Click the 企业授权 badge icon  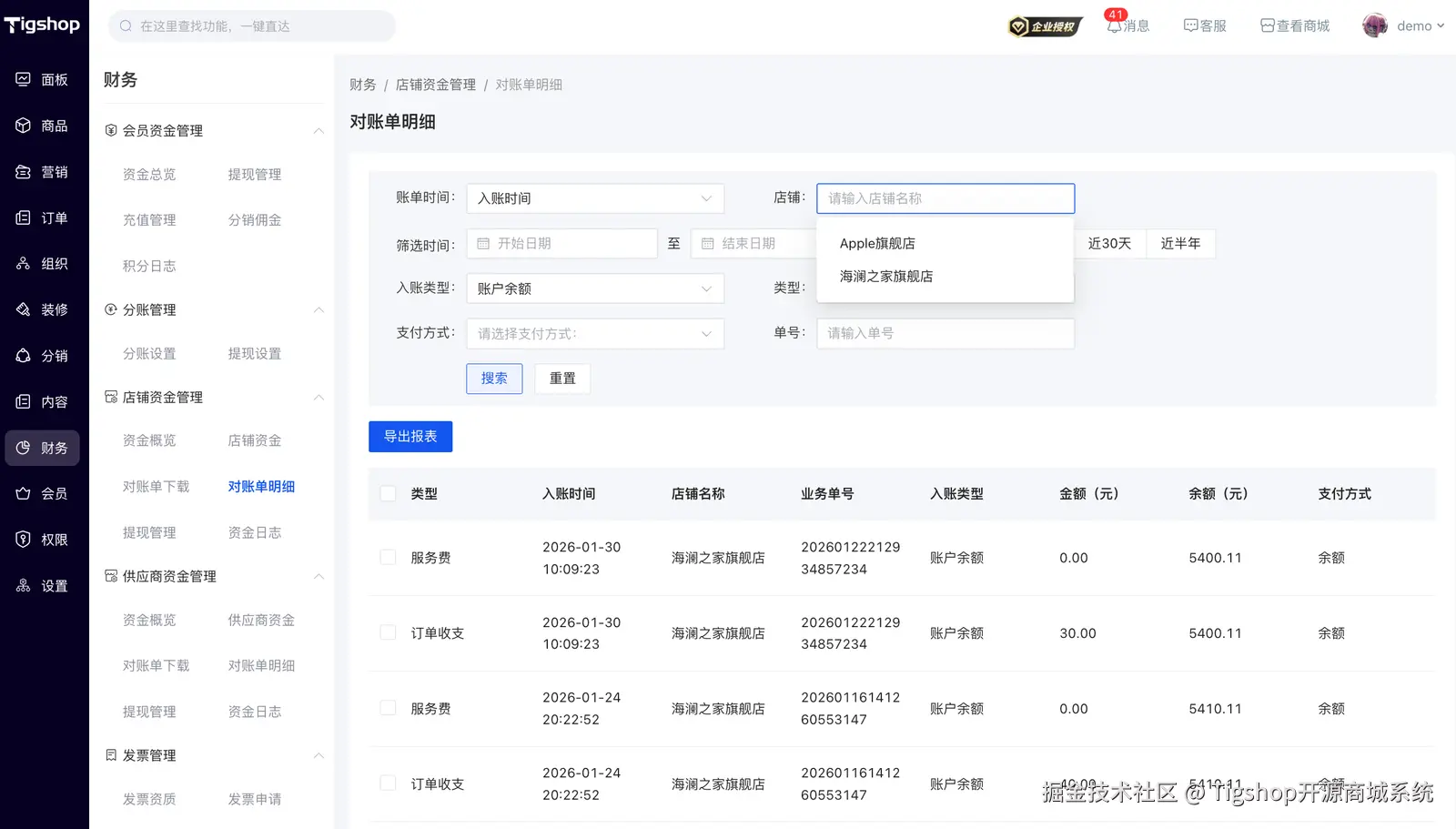[1046, 26]
